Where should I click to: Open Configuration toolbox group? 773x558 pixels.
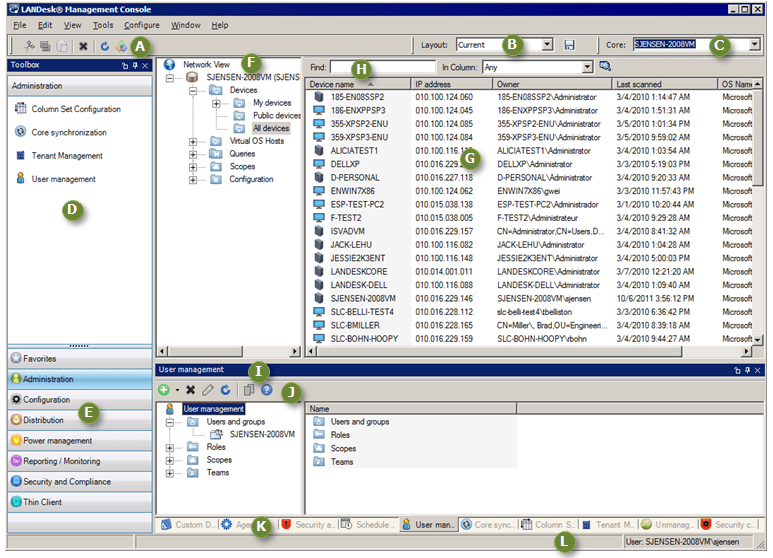[80, 400]
